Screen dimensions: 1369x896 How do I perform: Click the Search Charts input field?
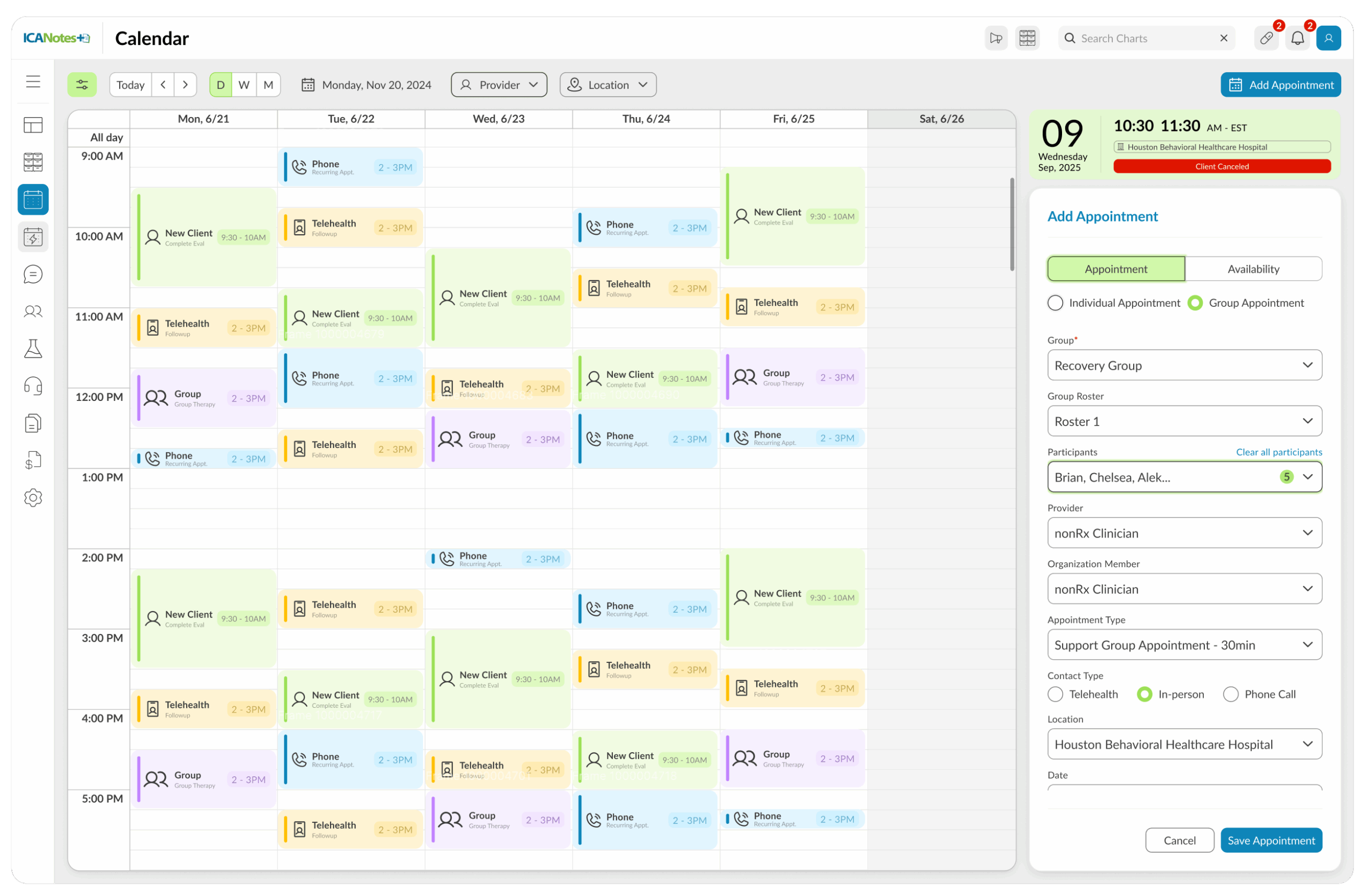click(1145, 38)
